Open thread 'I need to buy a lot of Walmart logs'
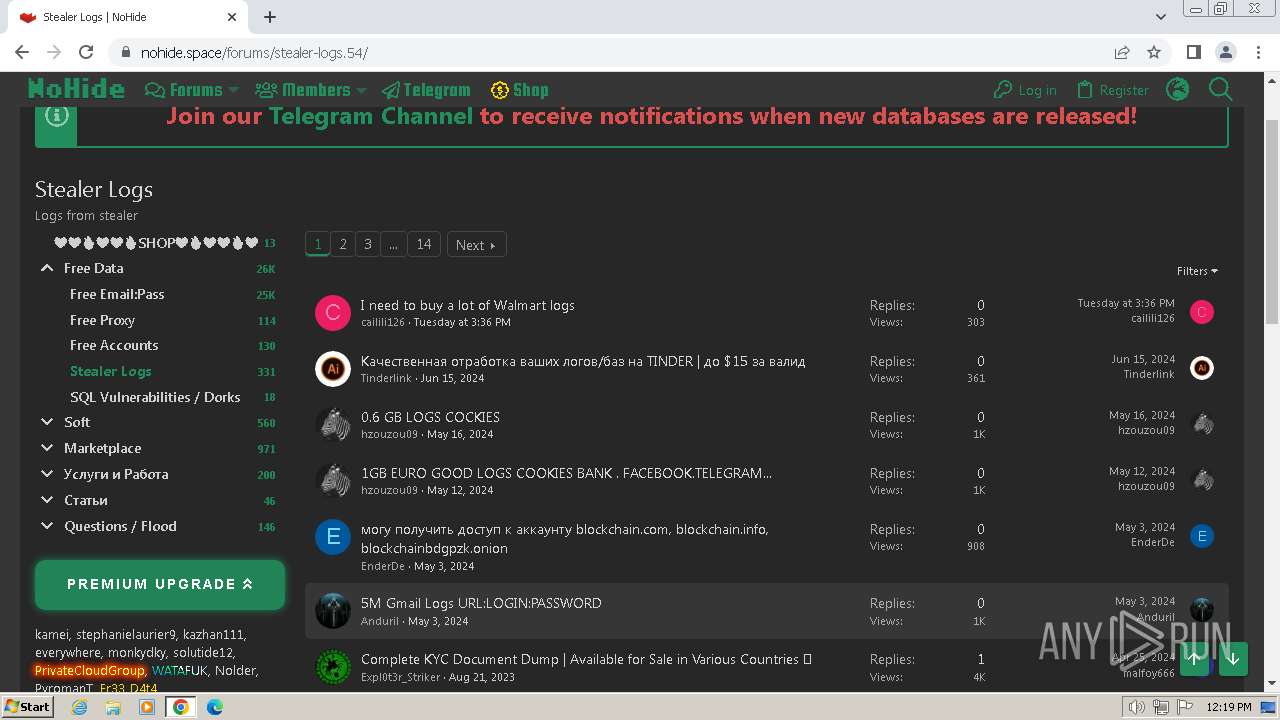 467,305
